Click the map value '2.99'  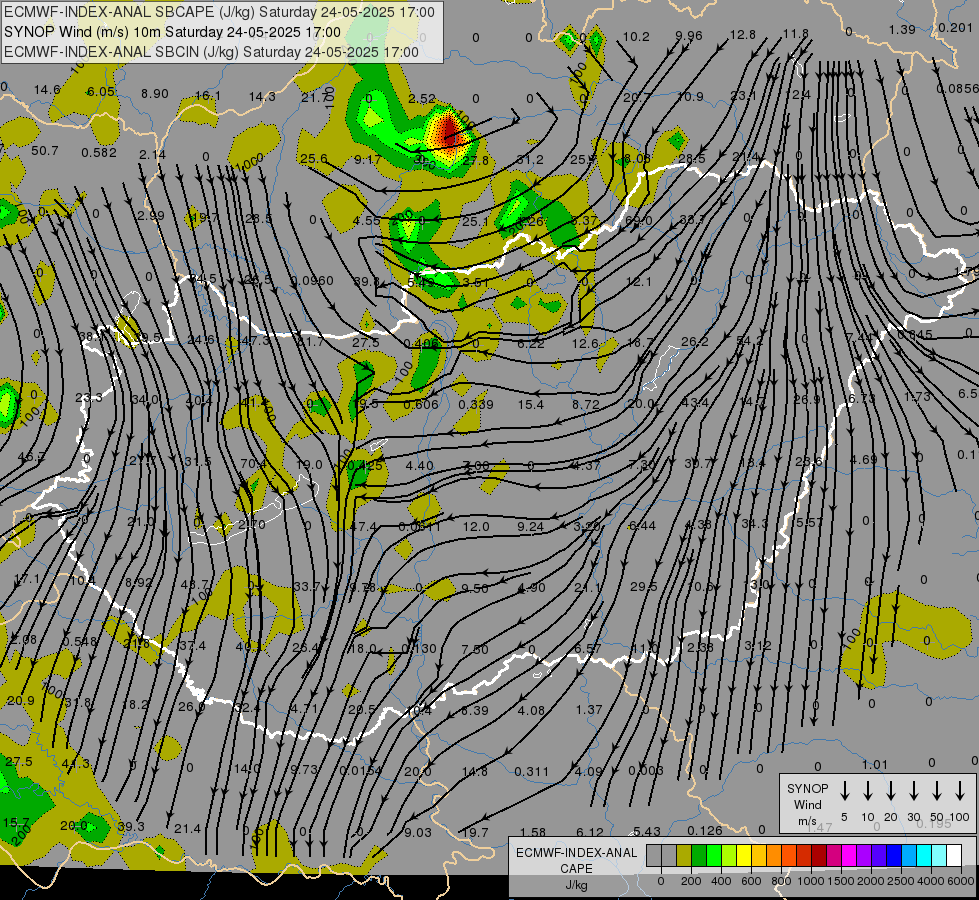(x=151, y=215)
